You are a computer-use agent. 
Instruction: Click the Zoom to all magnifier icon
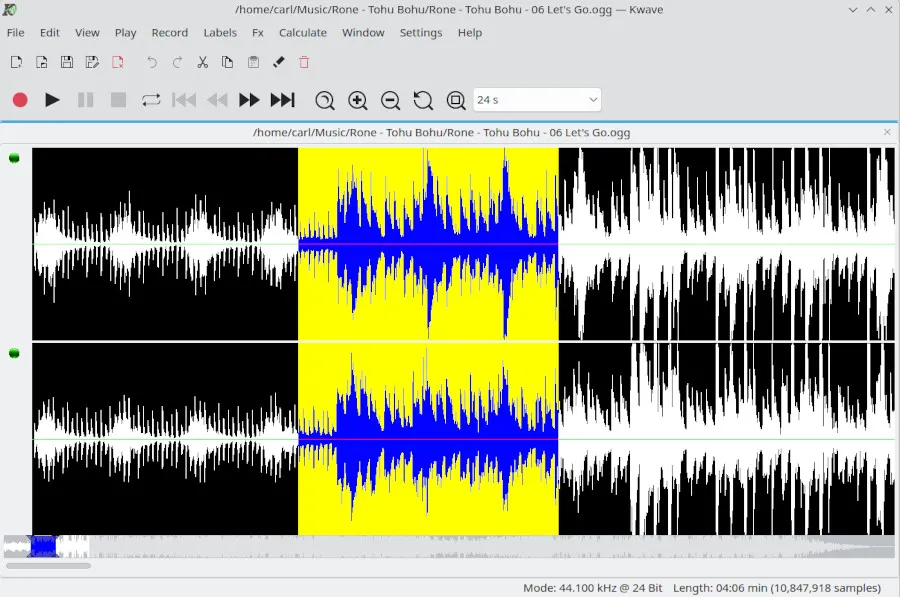click(x=456, y=100)
